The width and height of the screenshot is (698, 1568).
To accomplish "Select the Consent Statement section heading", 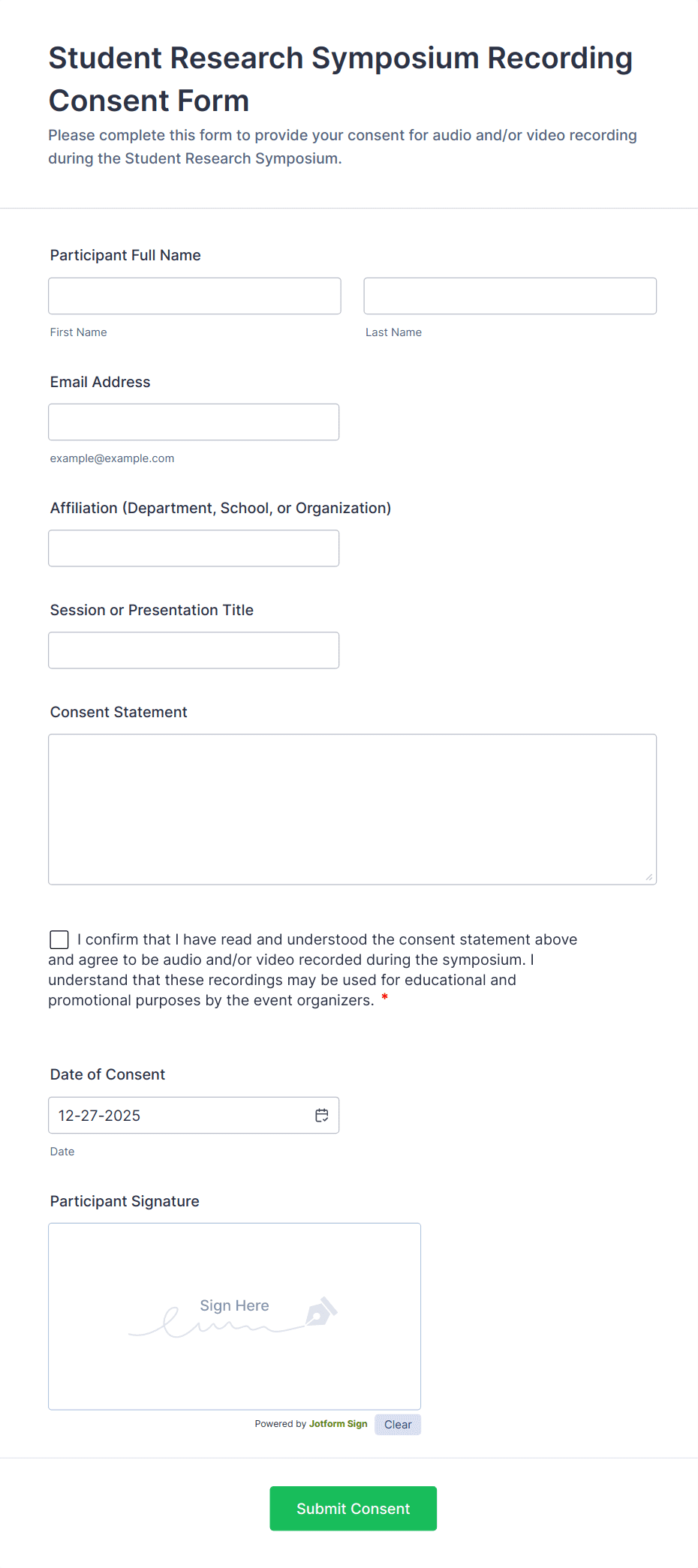I will pyautogui.click(x=118, y=711).
